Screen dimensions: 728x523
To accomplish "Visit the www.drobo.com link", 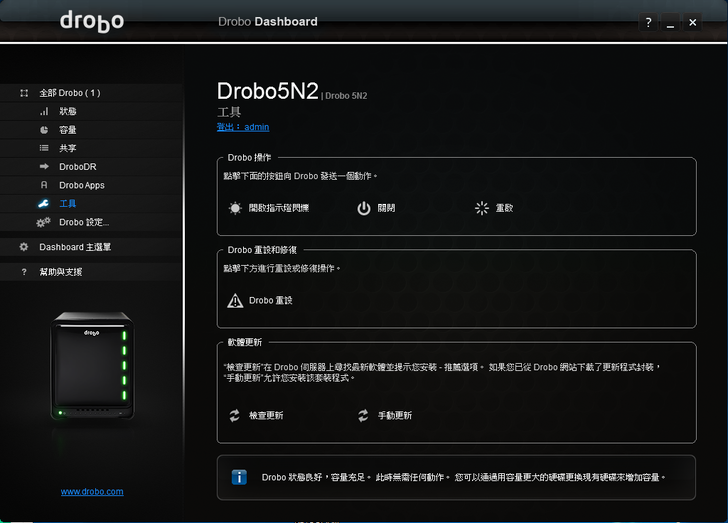I will [92, 491].
